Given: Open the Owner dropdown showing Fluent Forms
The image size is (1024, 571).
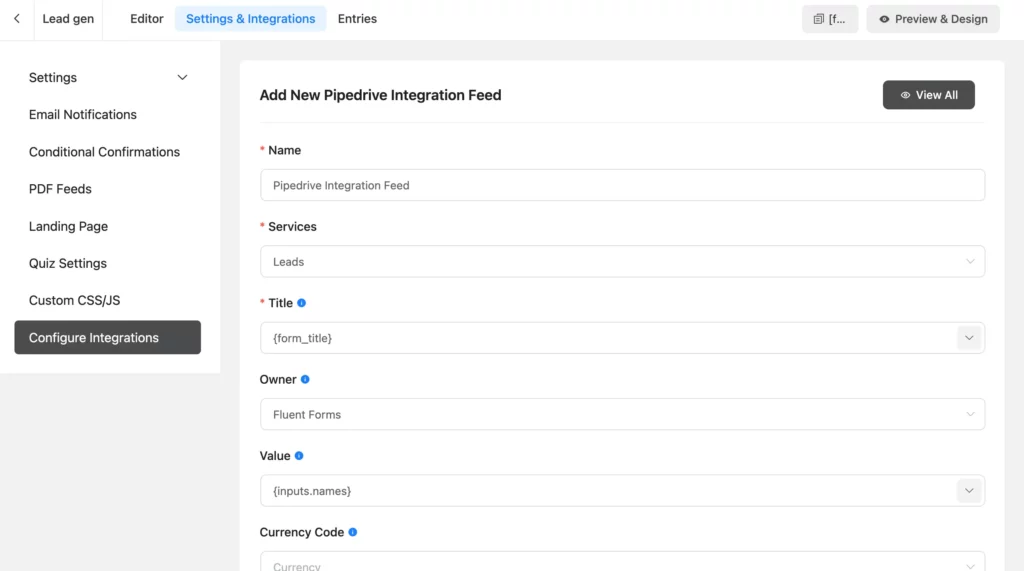Looking at the screenshot, I should pyautogui.click(x=622, y=414).
